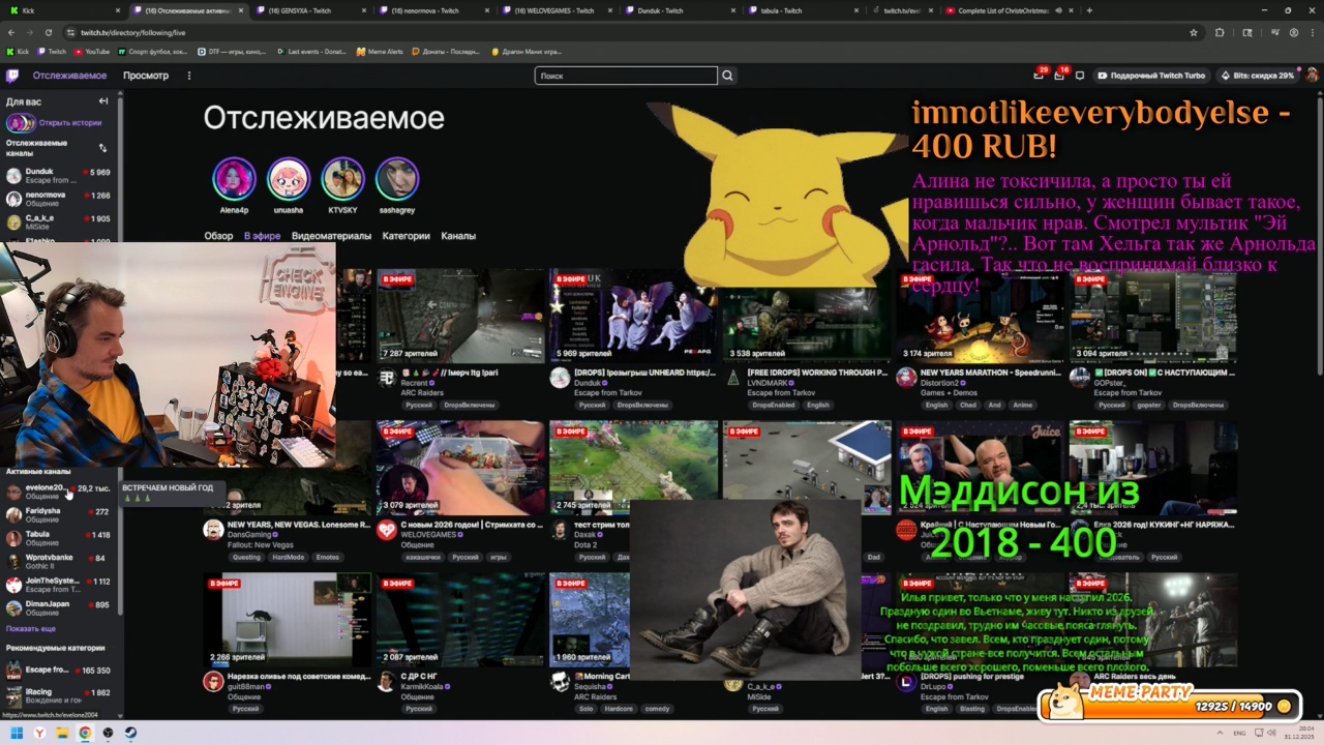The height and width of the screenshot is (745, 1324).
Task: Focus the Поиск search field
Action: point(626,76)
